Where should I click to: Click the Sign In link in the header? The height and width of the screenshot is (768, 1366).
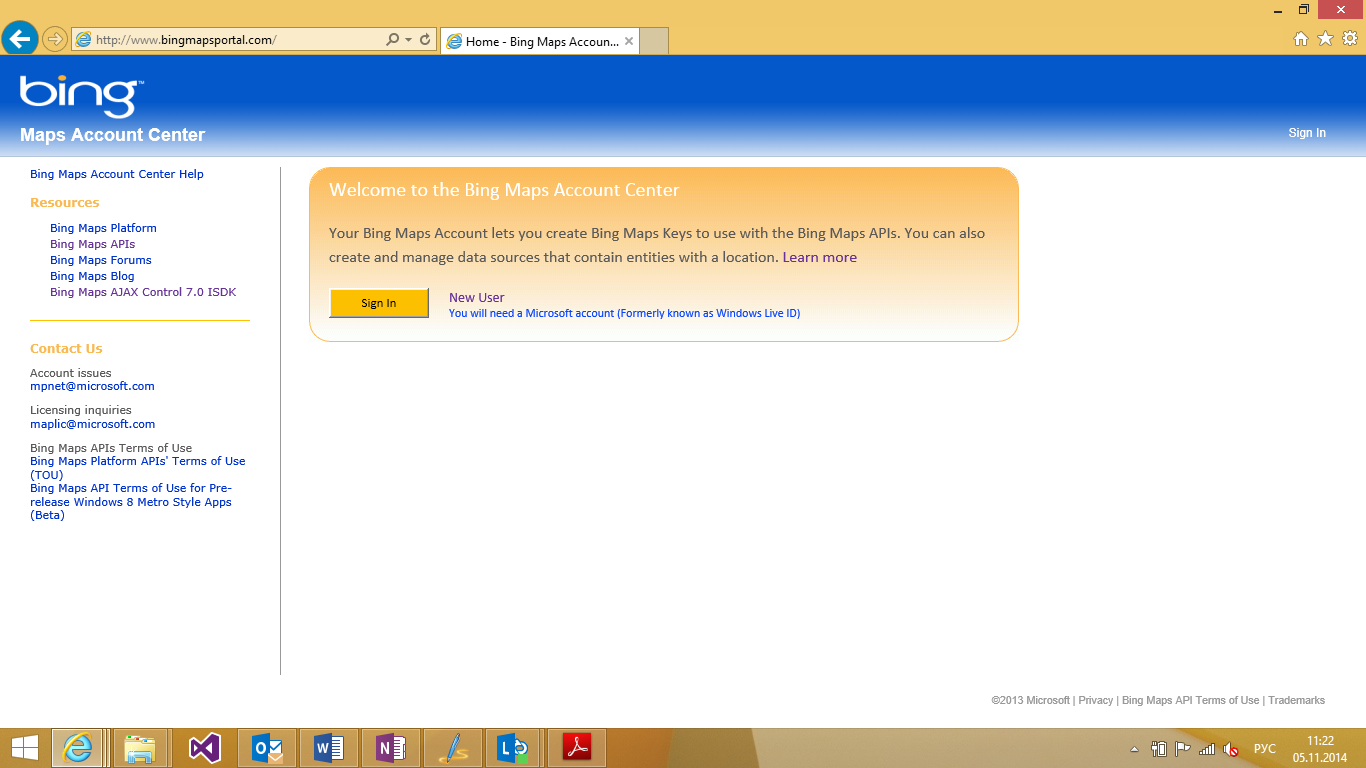[1307, 133]
